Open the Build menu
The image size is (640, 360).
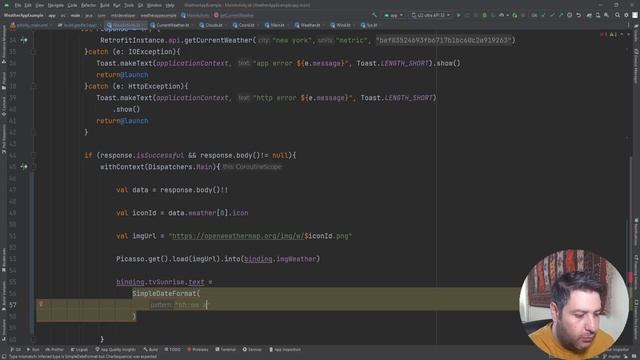(104, 5)
